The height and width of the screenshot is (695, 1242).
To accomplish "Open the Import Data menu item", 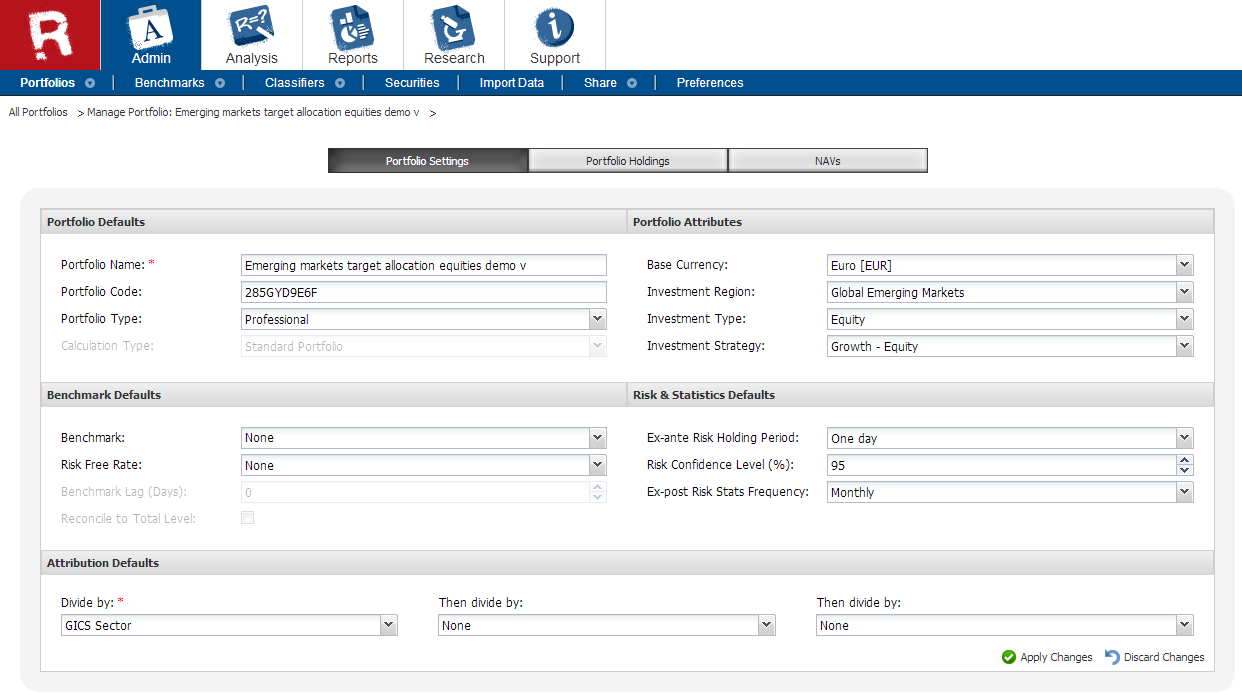I will tap(511, 83).
